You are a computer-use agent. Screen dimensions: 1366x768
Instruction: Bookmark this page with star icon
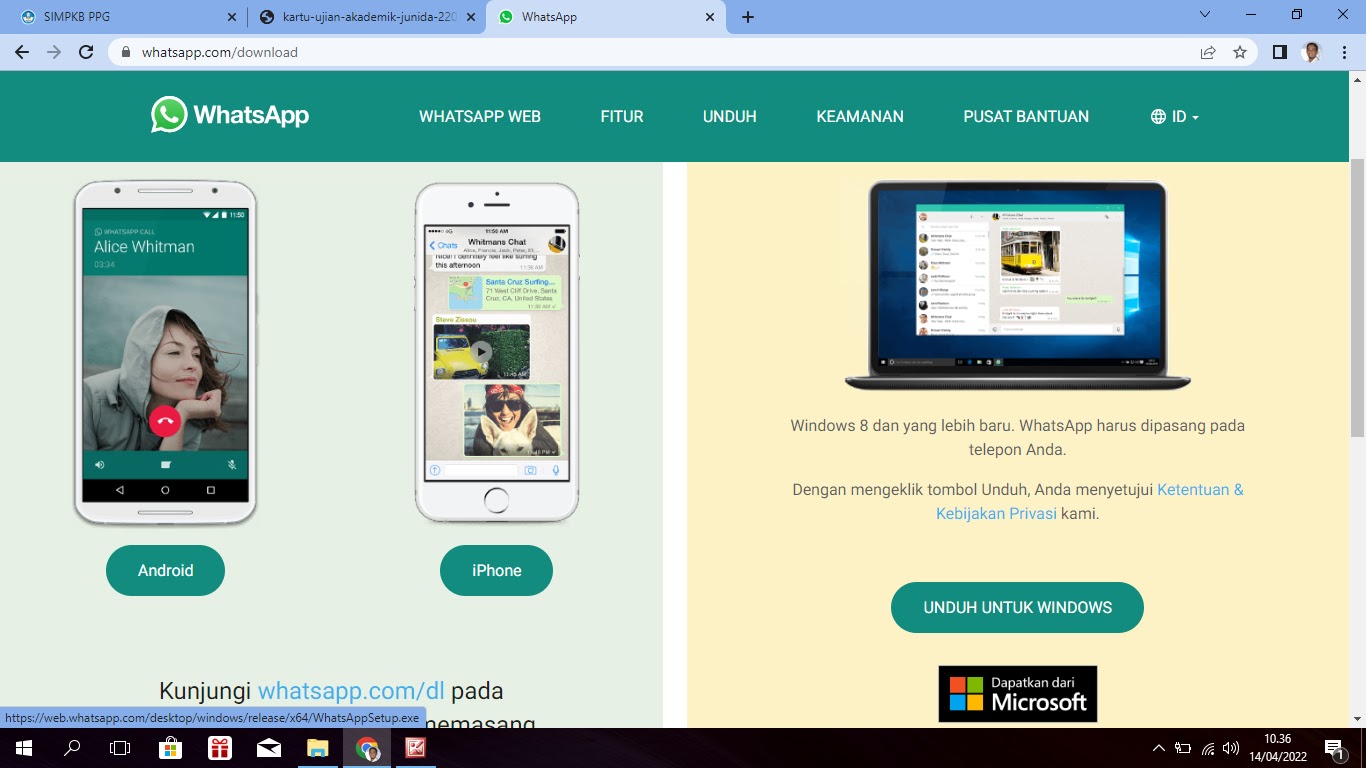point(1240,52)
